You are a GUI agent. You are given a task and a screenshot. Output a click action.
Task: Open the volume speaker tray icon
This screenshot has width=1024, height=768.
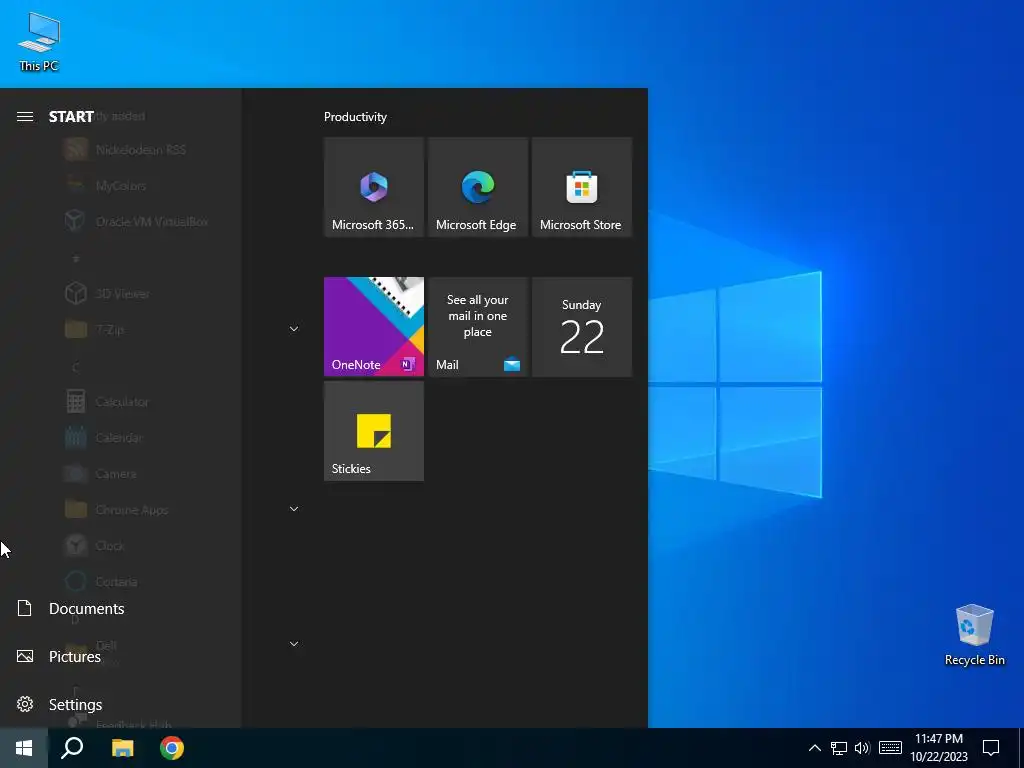(x=862, y=748)
